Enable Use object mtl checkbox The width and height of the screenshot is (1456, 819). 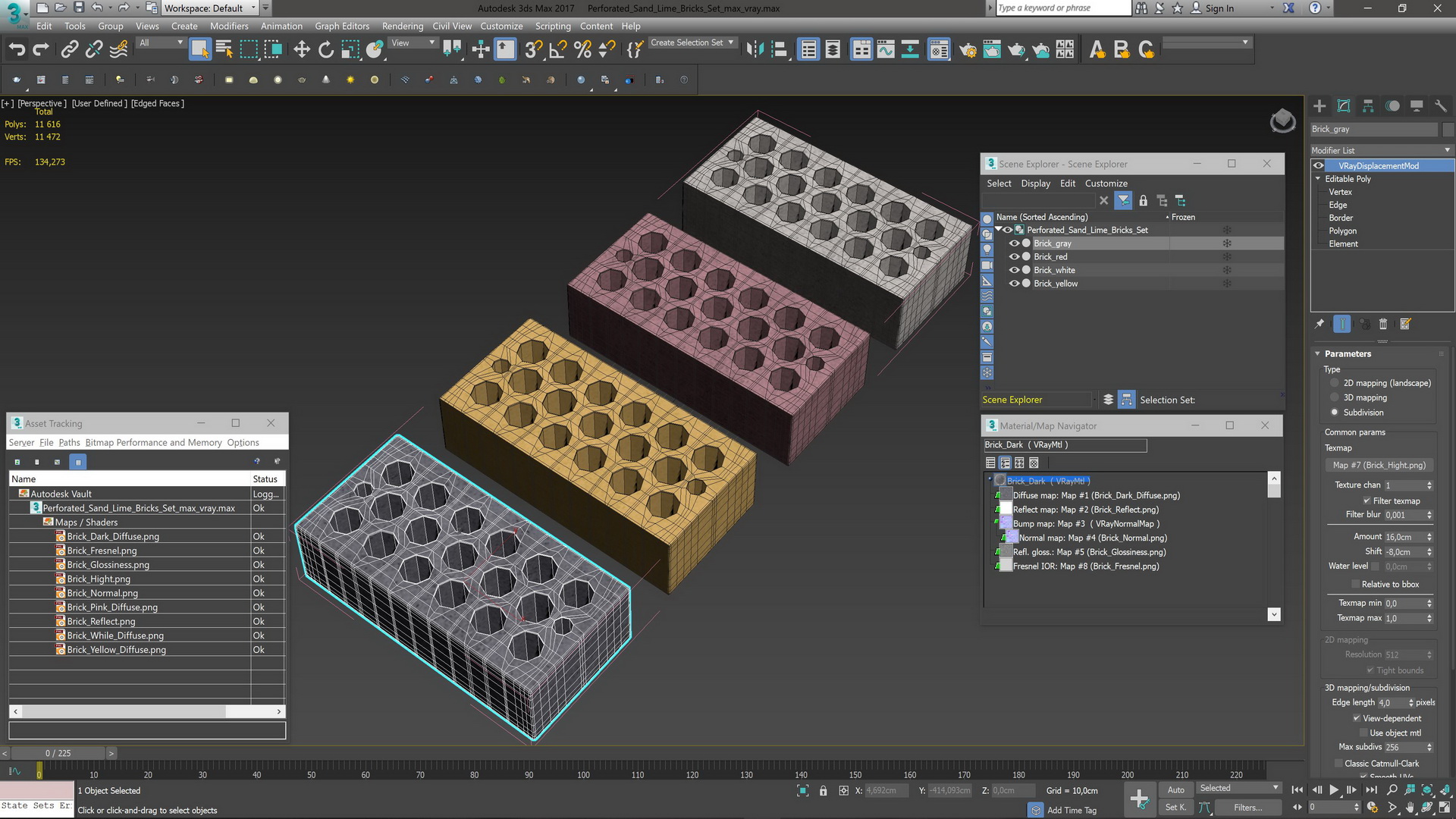[x=1363, y=733]
